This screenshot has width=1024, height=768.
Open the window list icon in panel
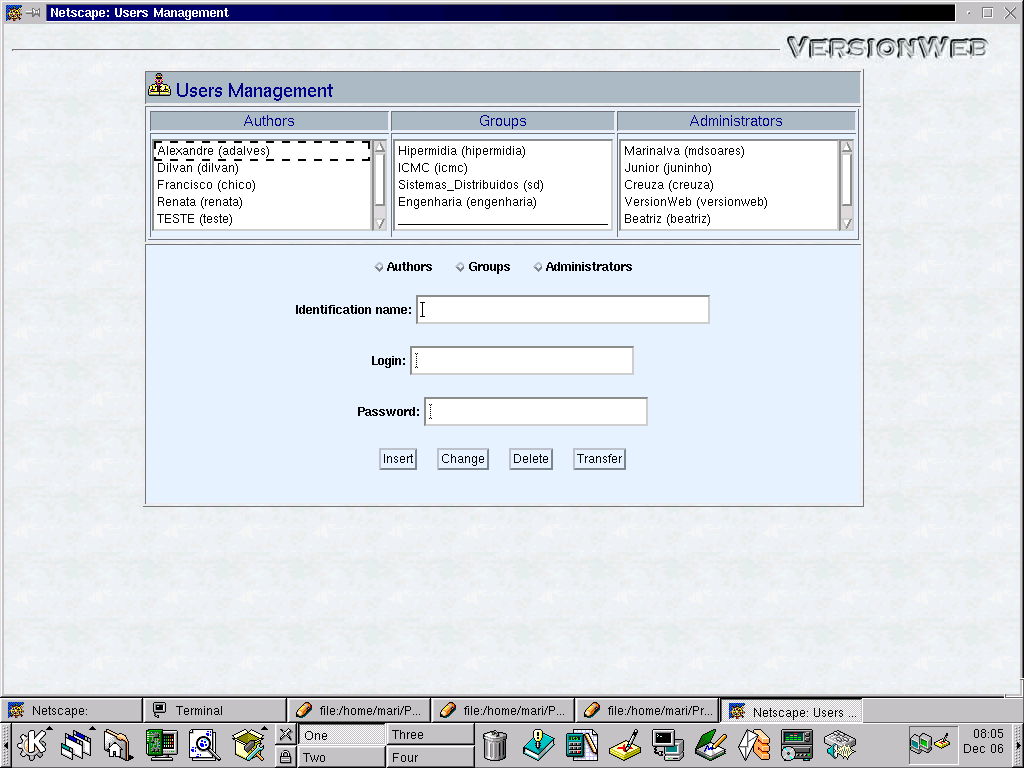tap(77, 744)
